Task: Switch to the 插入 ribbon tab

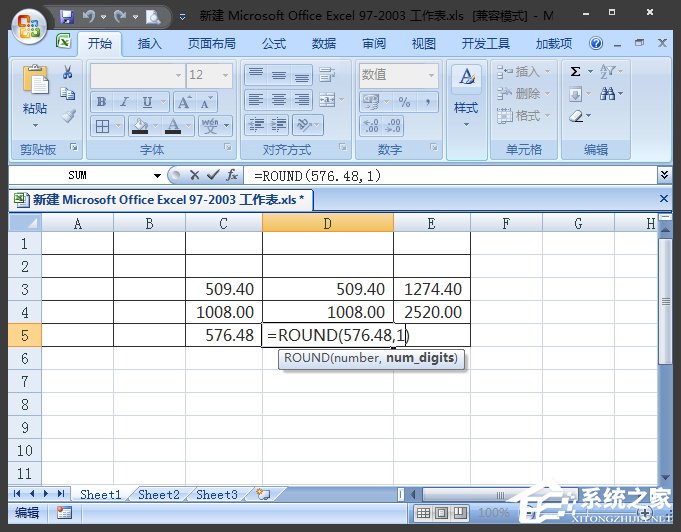Action: click(x=150, y=44)
